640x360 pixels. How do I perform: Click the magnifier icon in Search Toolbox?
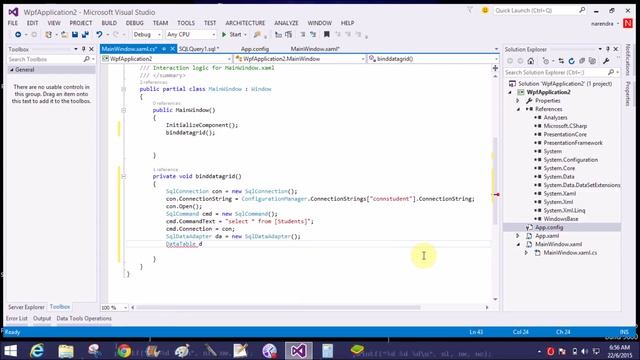pos(87,60)
